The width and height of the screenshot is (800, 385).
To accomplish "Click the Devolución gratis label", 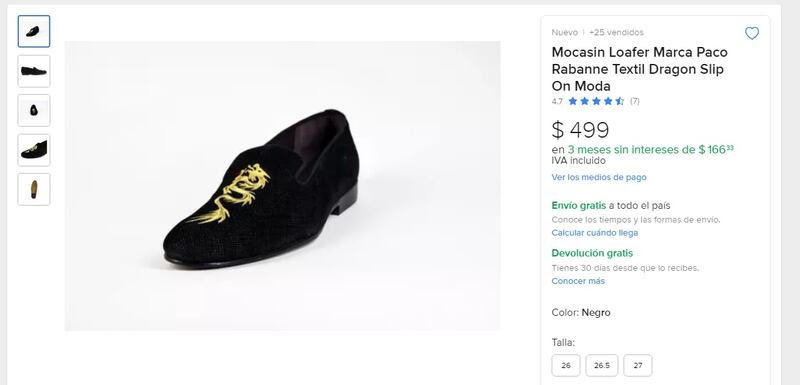I will (x=592, y=253).
